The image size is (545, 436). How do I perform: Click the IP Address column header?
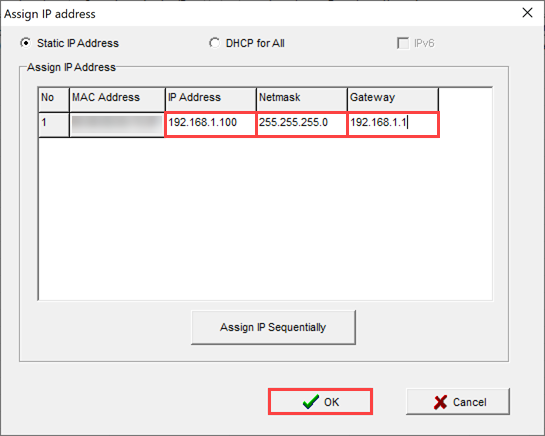211,99
